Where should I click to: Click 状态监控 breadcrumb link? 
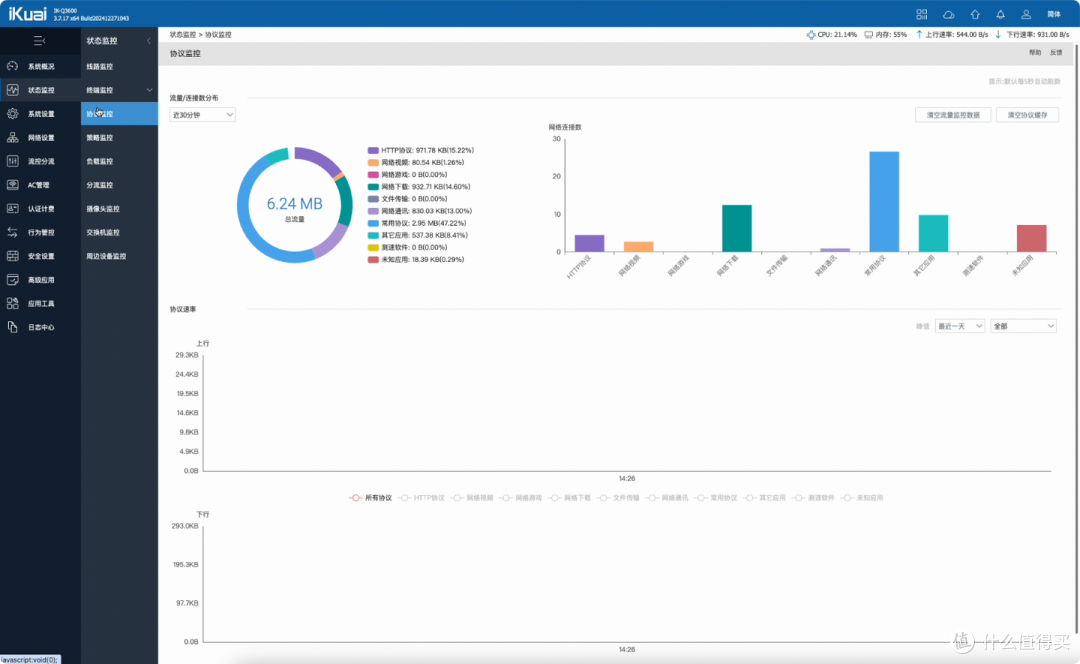(183, 34)
